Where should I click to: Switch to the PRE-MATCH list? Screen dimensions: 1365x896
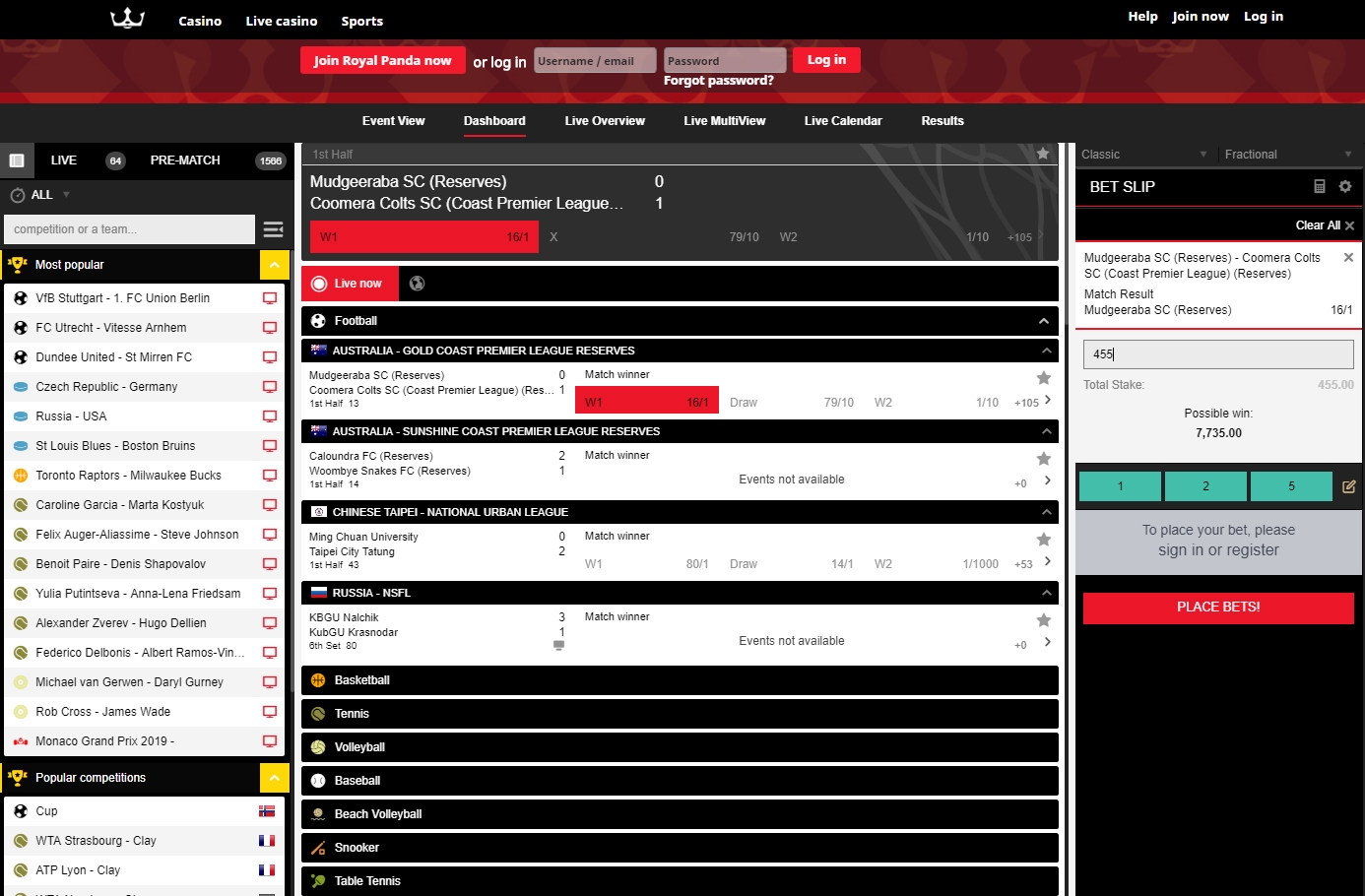click(185, 160)
